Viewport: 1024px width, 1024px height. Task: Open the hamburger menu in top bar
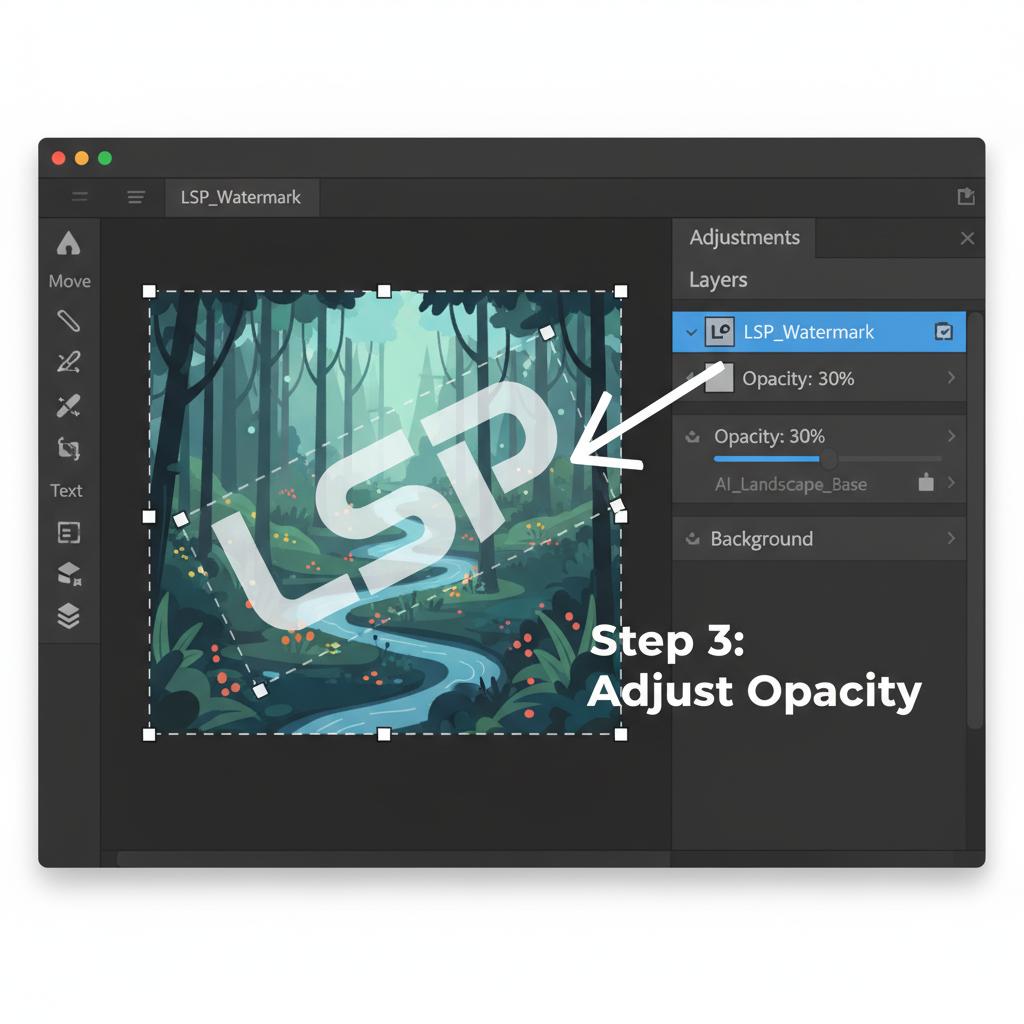point(136,197)
